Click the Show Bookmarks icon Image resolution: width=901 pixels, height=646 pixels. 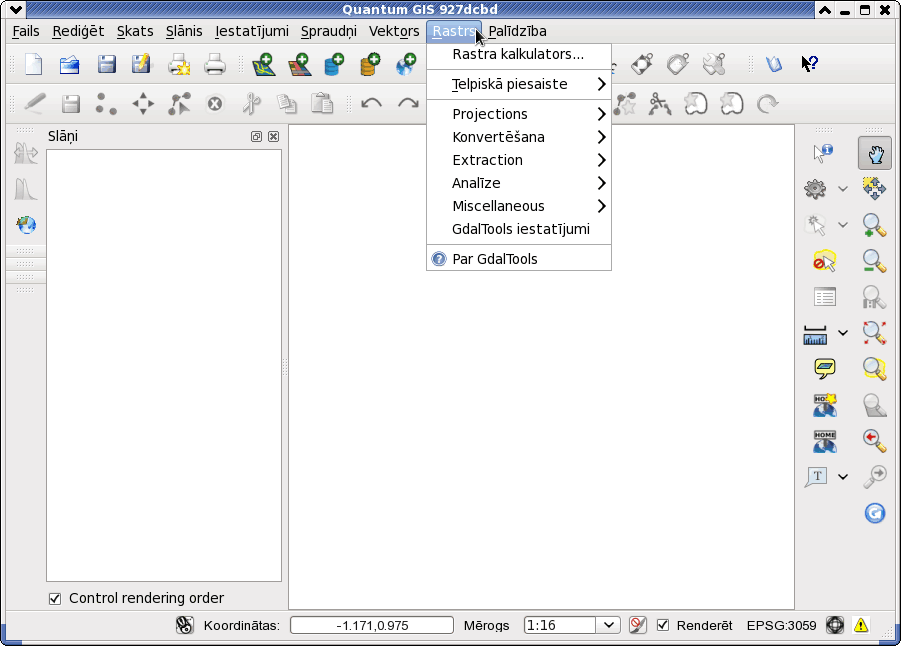[x=825, y=440]
